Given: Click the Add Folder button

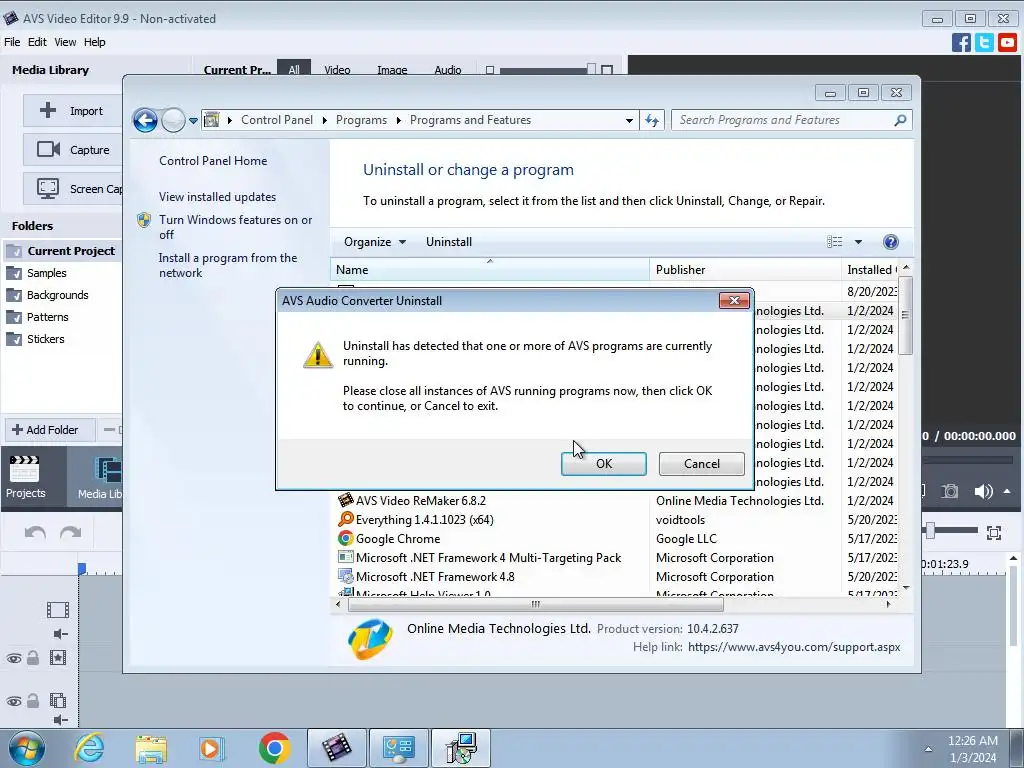Looking at the screenshot, I should pyautogui.click(x=50, y=430).
